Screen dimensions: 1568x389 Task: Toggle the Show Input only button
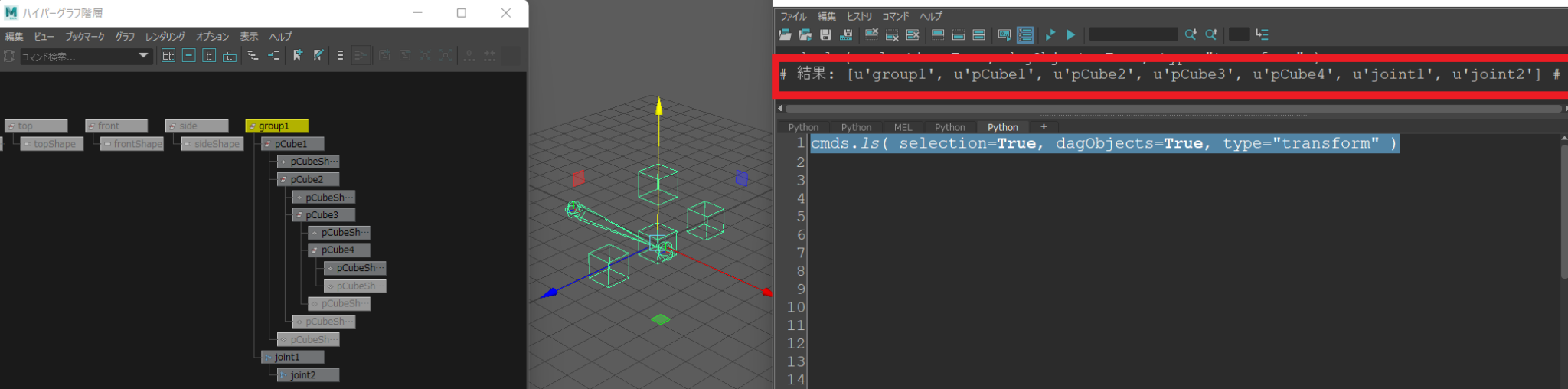pyautogui.click(x=958, y=34)
